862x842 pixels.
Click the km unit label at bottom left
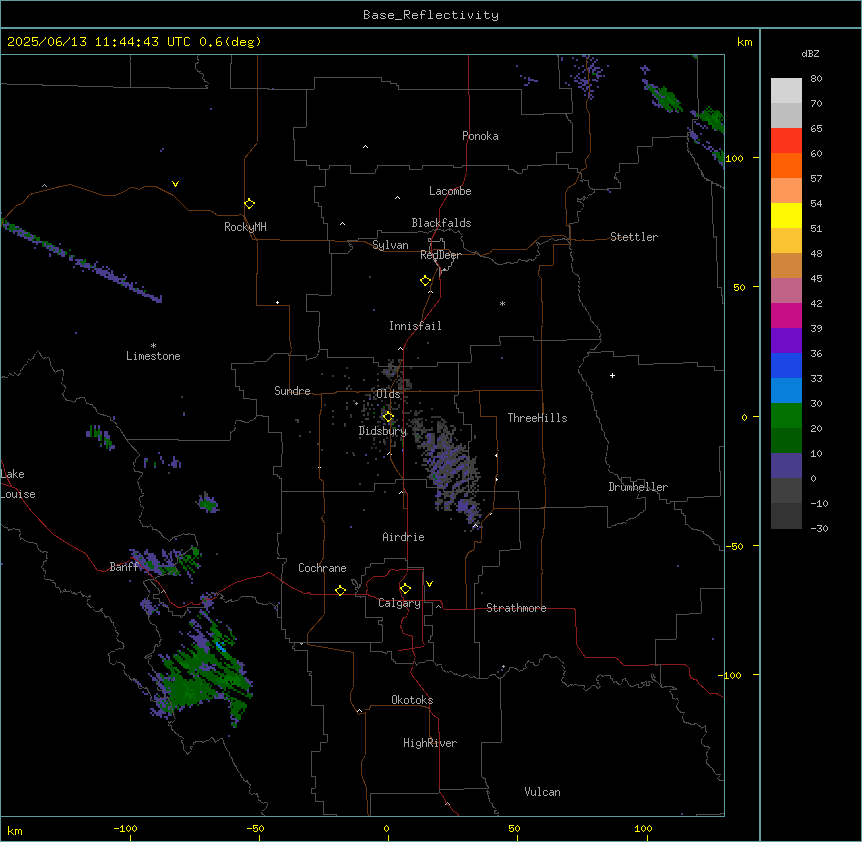(x=15, y=830)
